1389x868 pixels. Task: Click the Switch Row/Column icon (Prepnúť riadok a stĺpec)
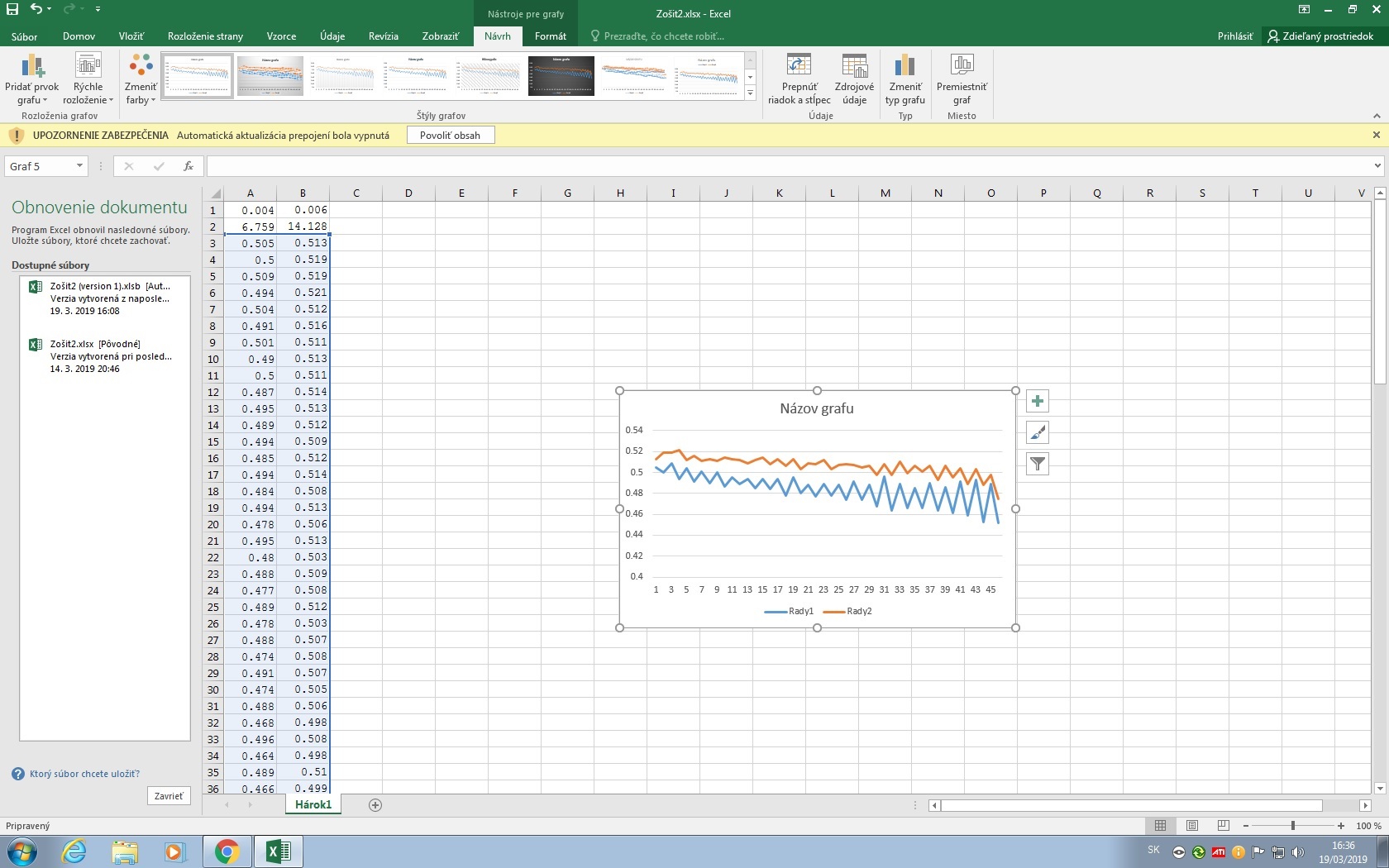[x=799, y=66]
